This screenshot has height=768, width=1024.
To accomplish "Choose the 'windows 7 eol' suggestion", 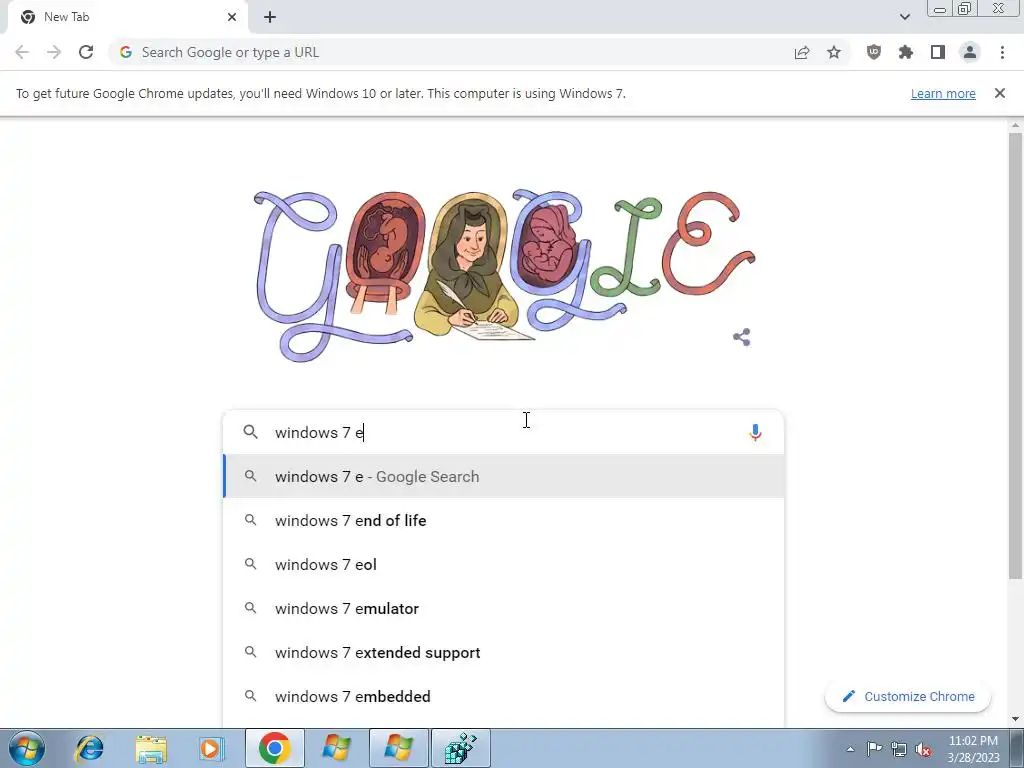I will (504, 564).
